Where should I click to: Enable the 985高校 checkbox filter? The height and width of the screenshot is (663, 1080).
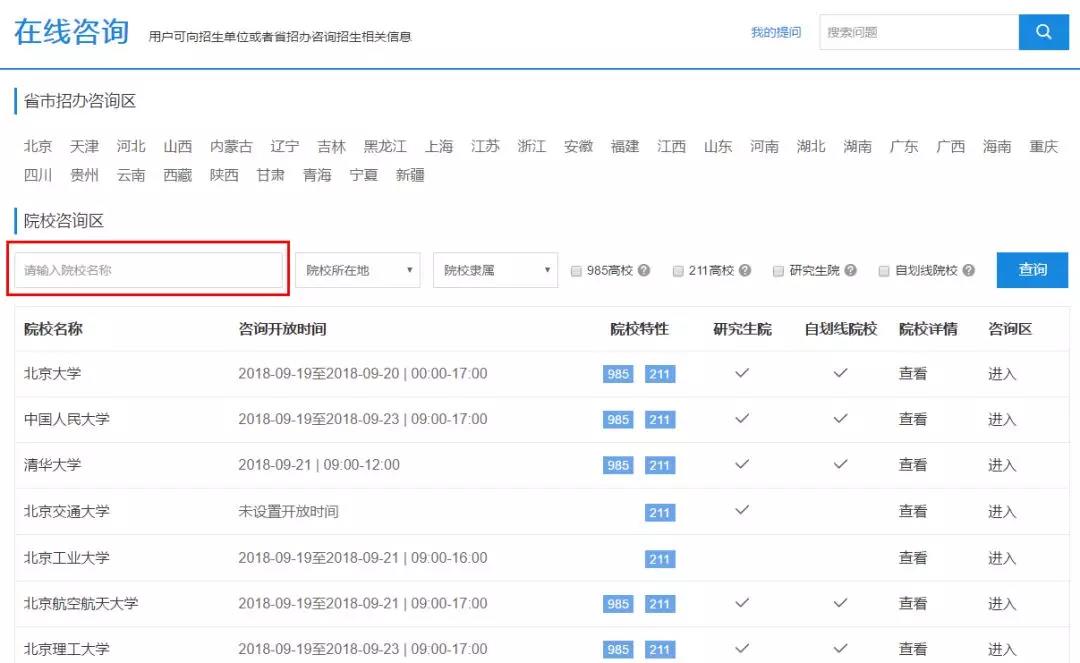[x=576, y=271]
